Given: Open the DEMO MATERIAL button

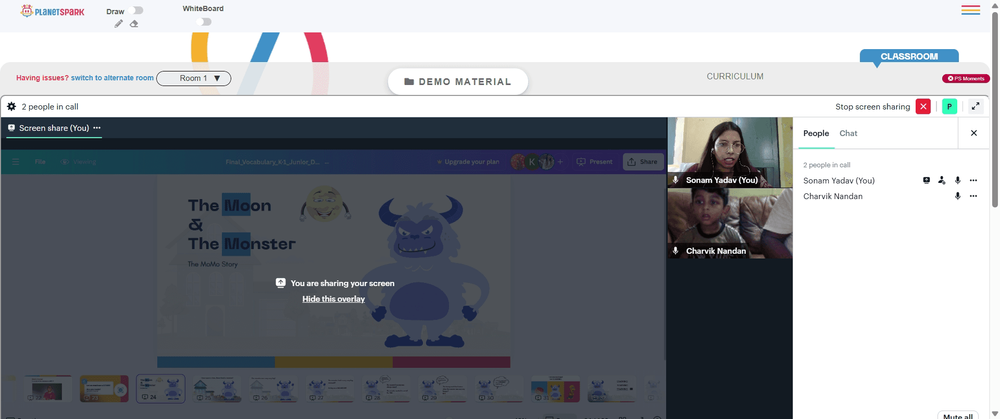Looking at the screenshot, I should 458,82.
